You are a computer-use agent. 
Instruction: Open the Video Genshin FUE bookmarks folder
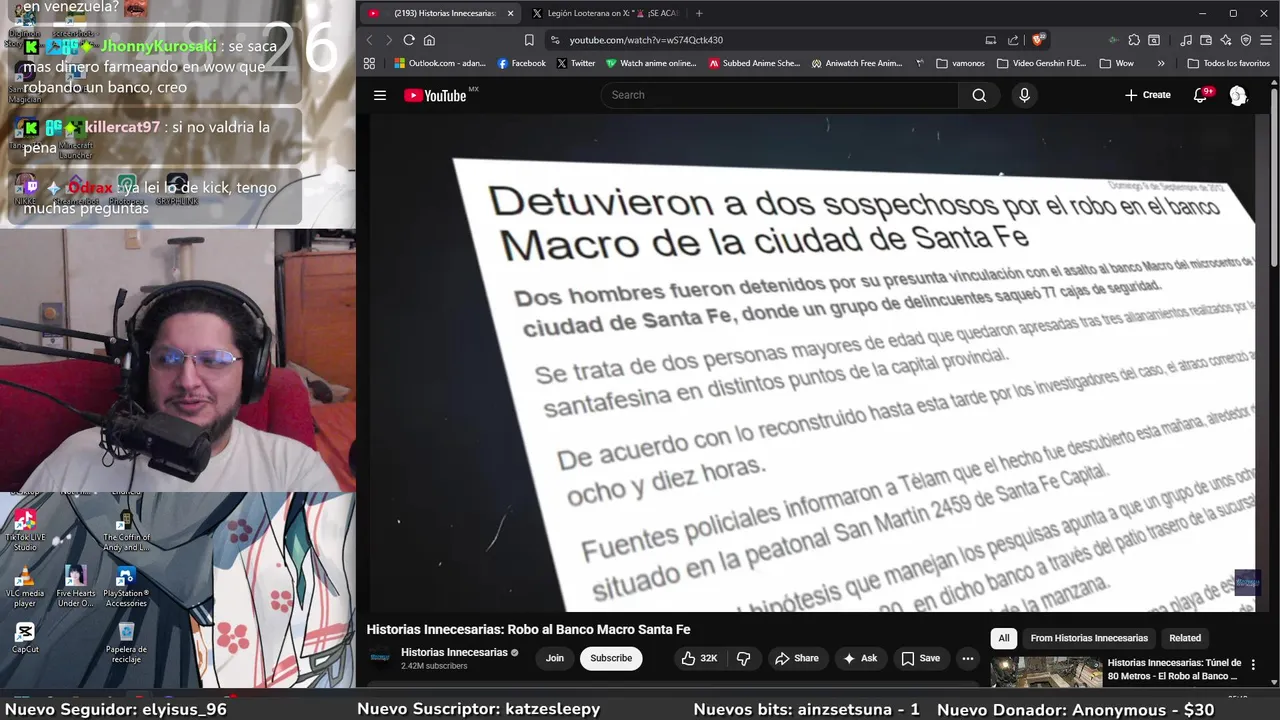coord(1042,63)
